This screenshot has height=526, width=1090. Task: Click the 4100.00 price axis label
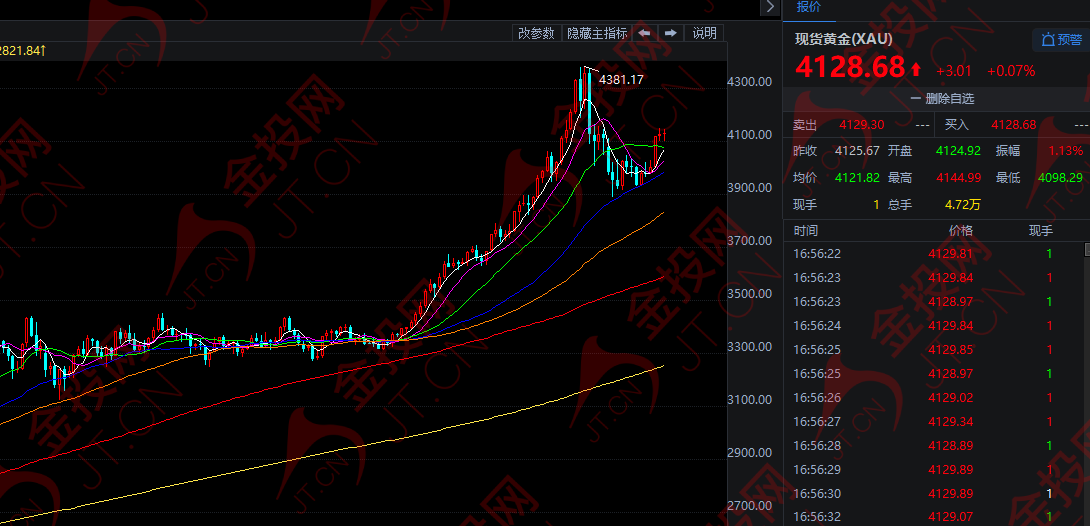[750, 135]
